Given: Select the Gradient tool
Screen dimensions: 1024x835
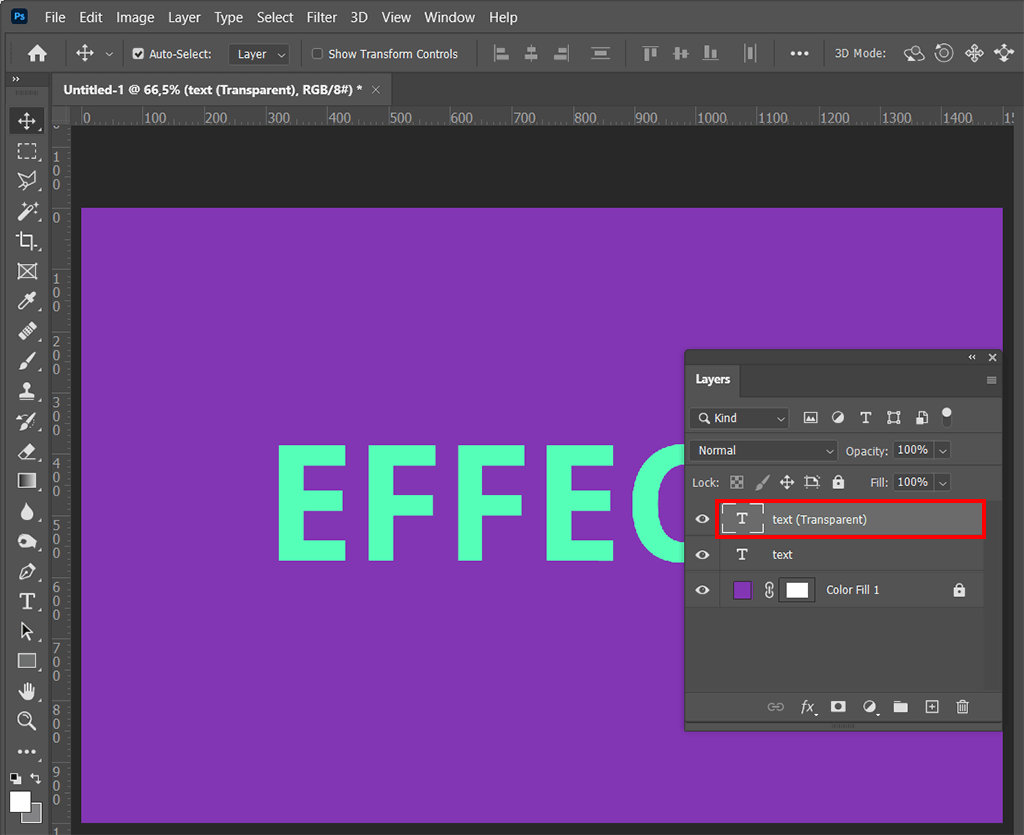Looking at the screenshot, I should 27,481.
